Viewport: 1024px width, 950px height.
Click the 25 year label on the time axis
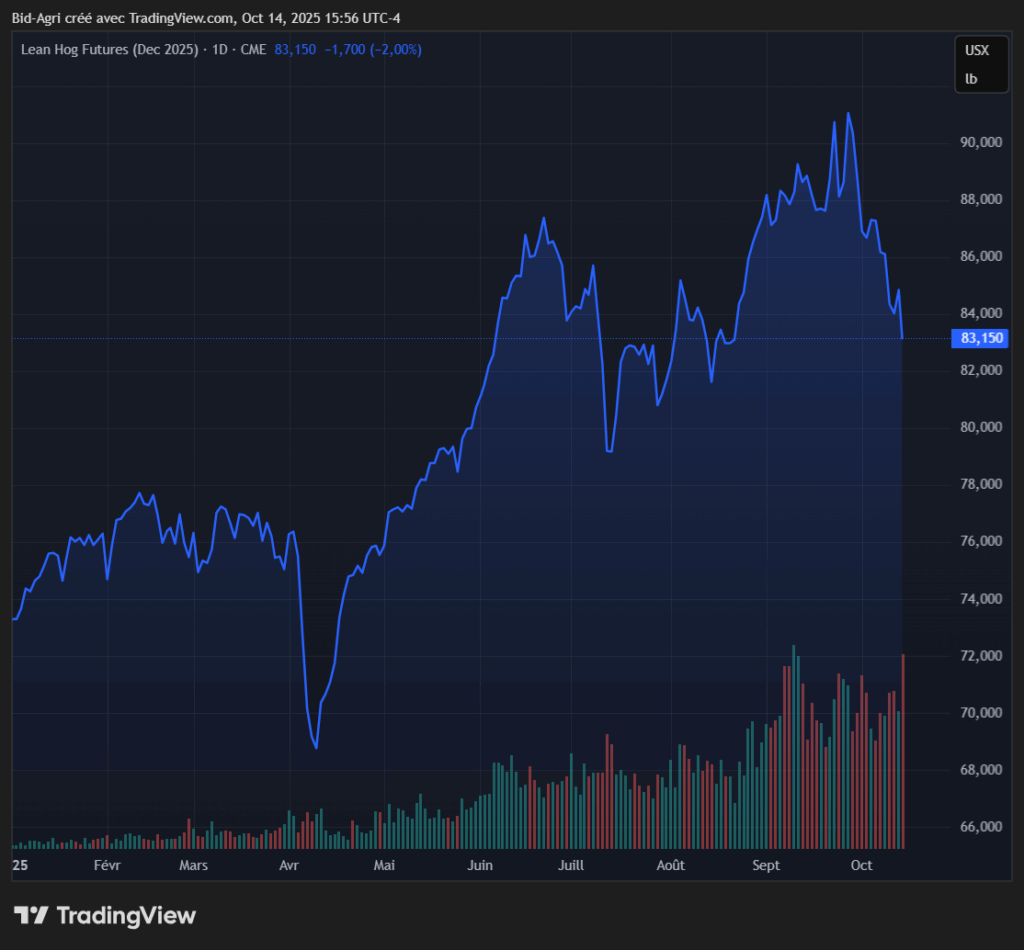tap(20, 865)
